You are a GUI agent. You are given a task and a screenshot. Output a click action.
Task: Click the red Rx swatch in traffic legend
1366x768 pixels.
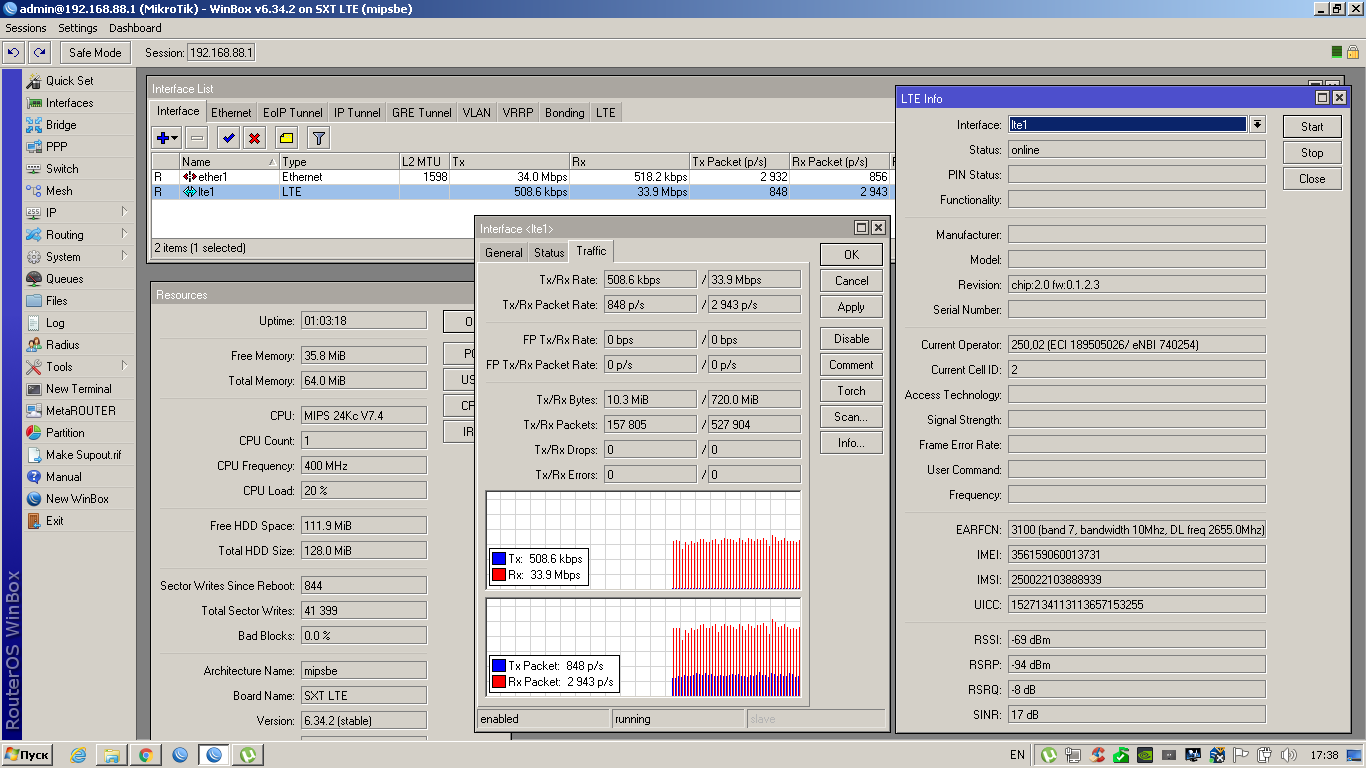pyautogui.click(x=498, y=575)
